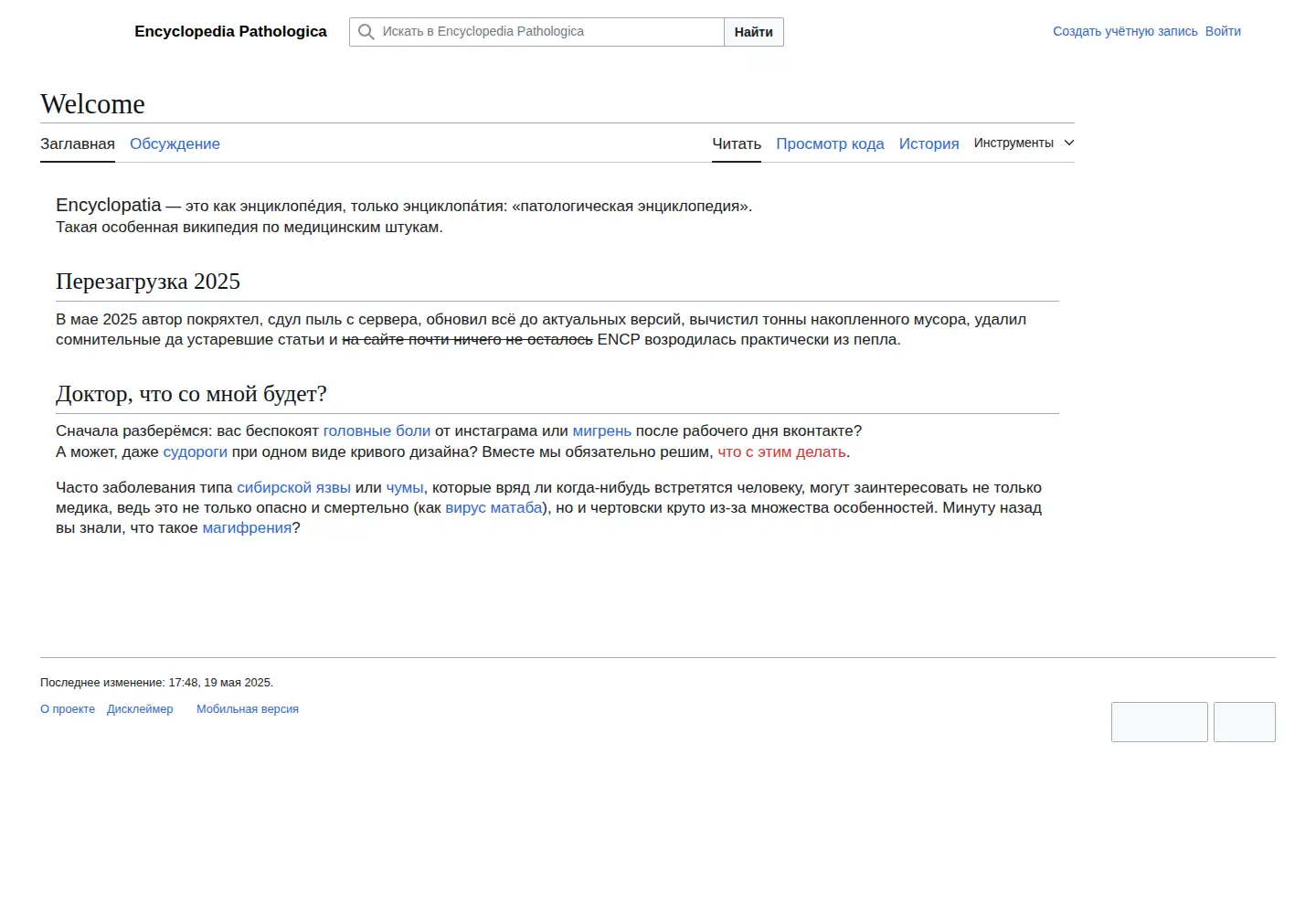The image size is (1316, 914).
Task: Open the О проекте footer link
Action: (x=68, y=708)
